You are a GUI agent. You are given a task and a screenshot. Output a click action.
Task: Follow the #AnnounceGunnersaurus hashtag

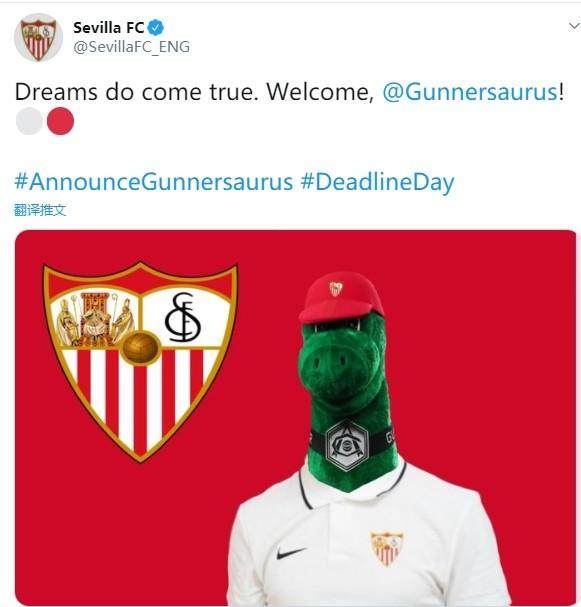[x=153, y=182]
